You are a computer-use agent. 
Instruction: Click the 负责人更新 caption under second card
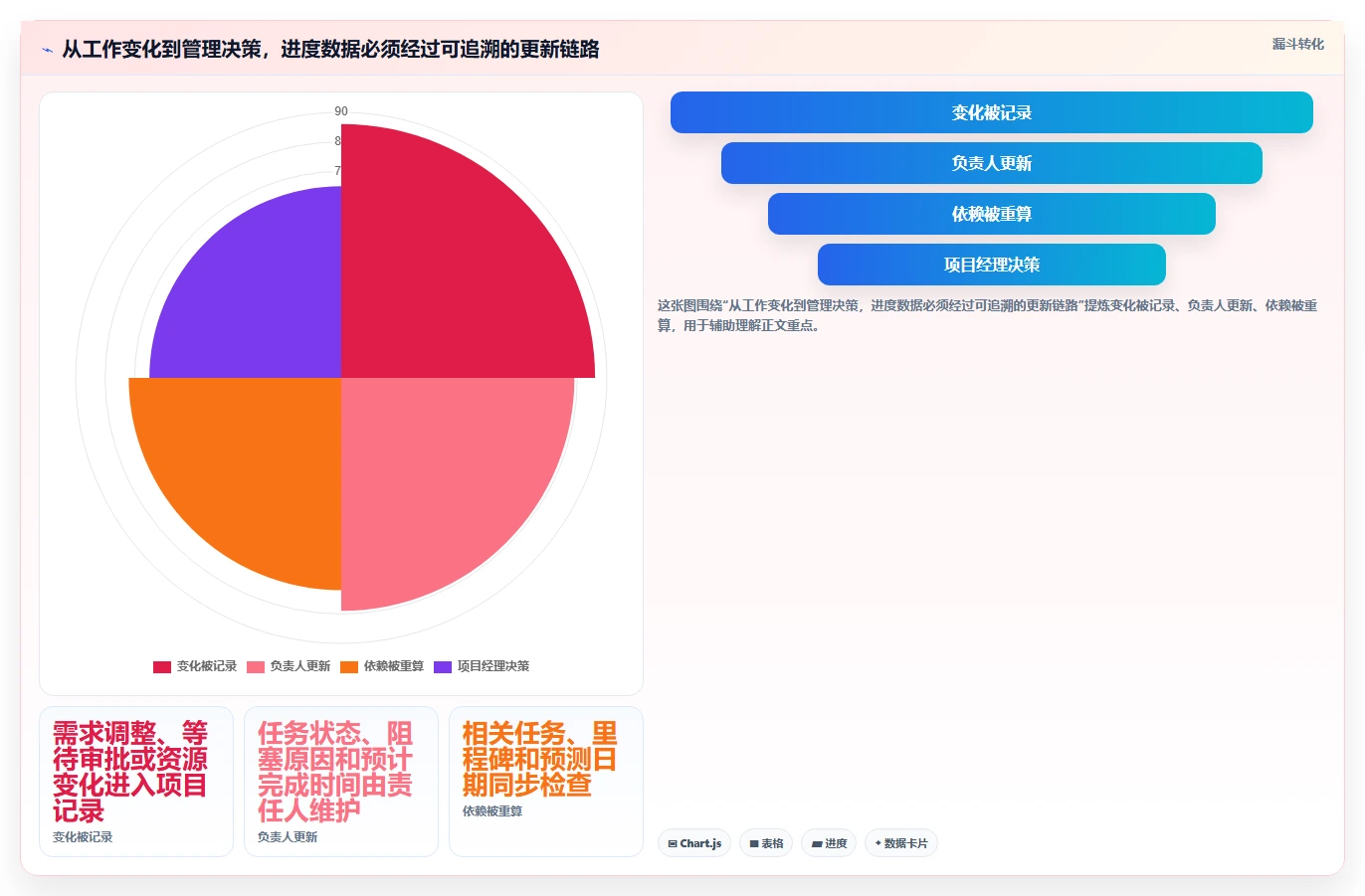288,837
